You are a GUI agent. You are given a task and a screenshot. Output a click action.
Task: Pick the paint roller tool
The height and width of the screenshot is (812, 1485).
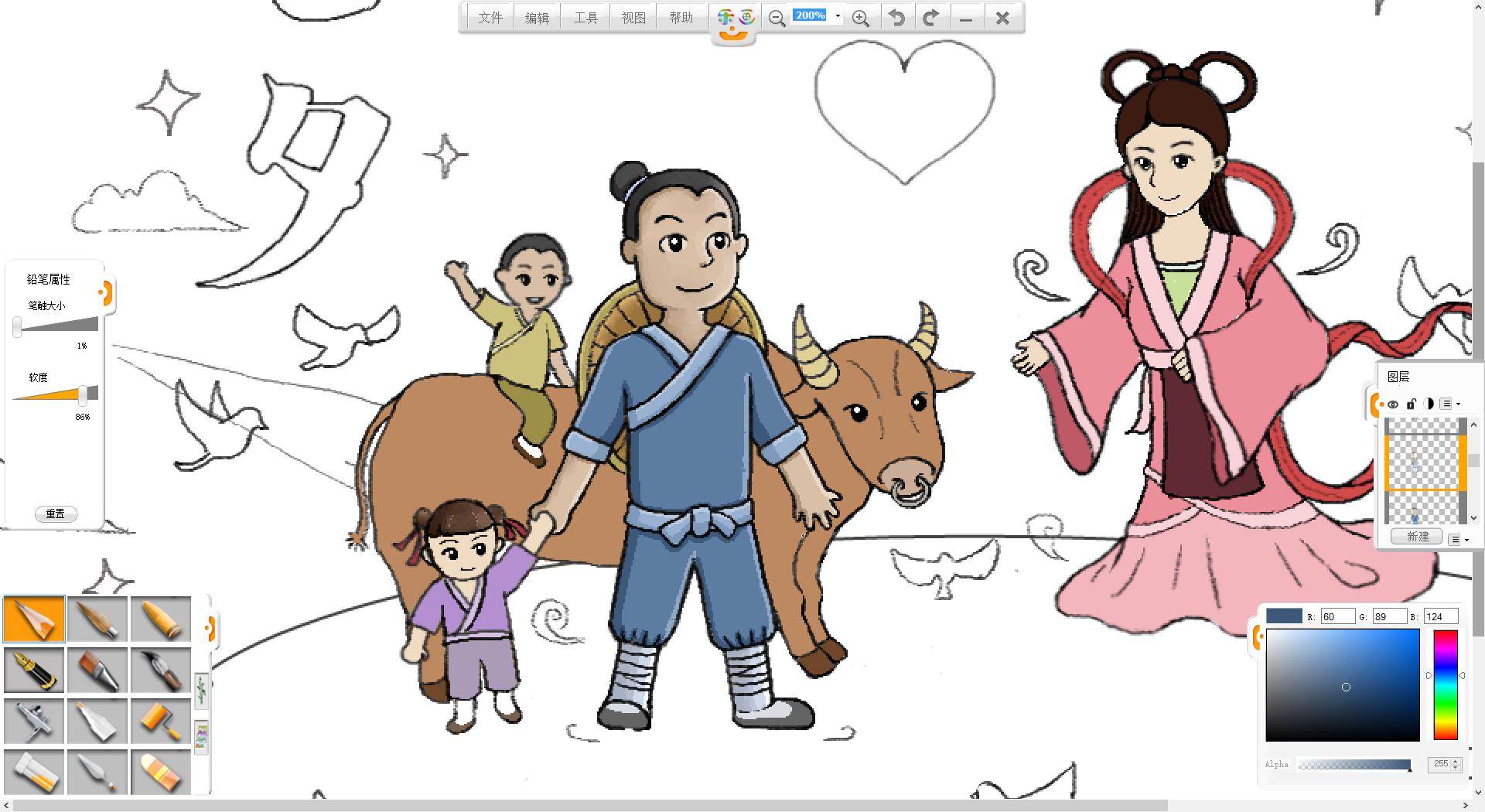pos(160,721)
